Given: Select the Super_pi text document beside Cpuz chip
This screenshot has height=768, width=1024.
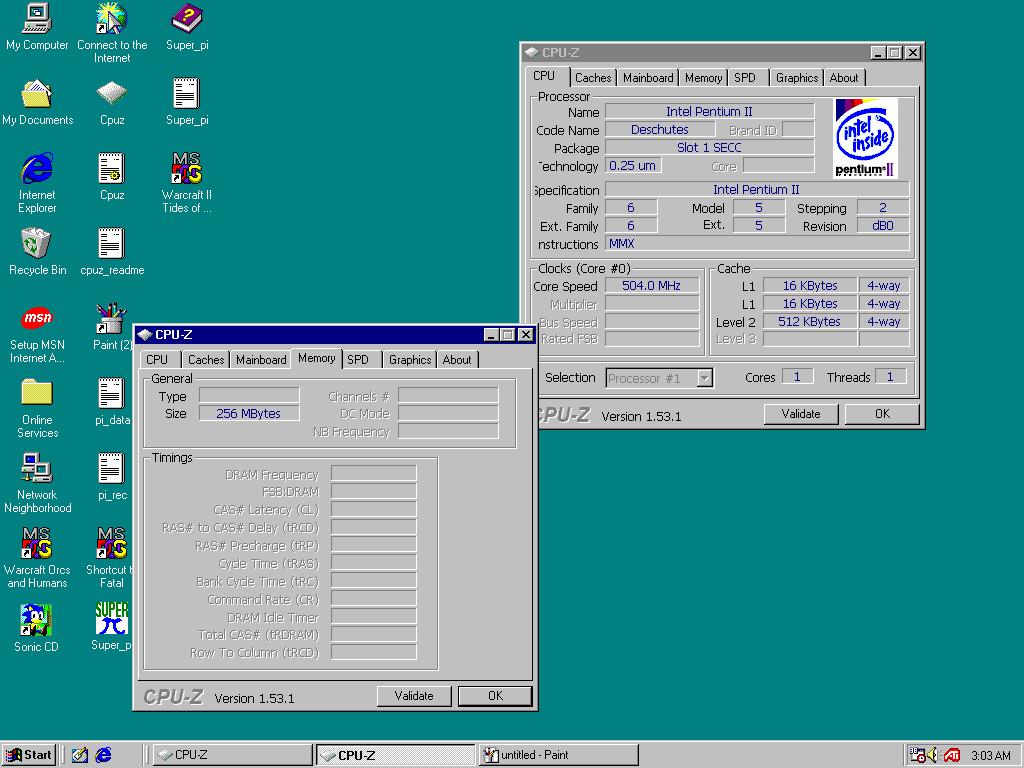Looking at the screenshot, I should pyautogui.click(x=187, y=101).
